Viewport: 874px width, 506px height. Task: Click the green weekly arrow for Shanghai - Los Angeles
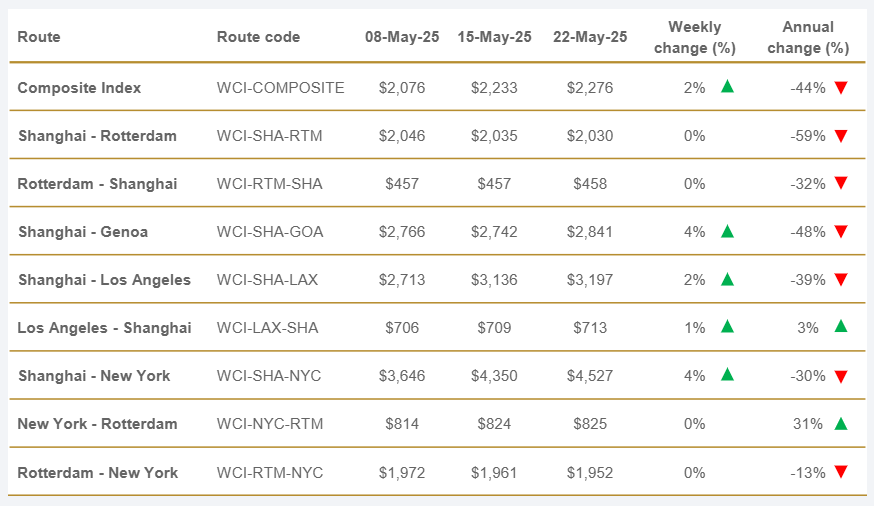point(727,279)
